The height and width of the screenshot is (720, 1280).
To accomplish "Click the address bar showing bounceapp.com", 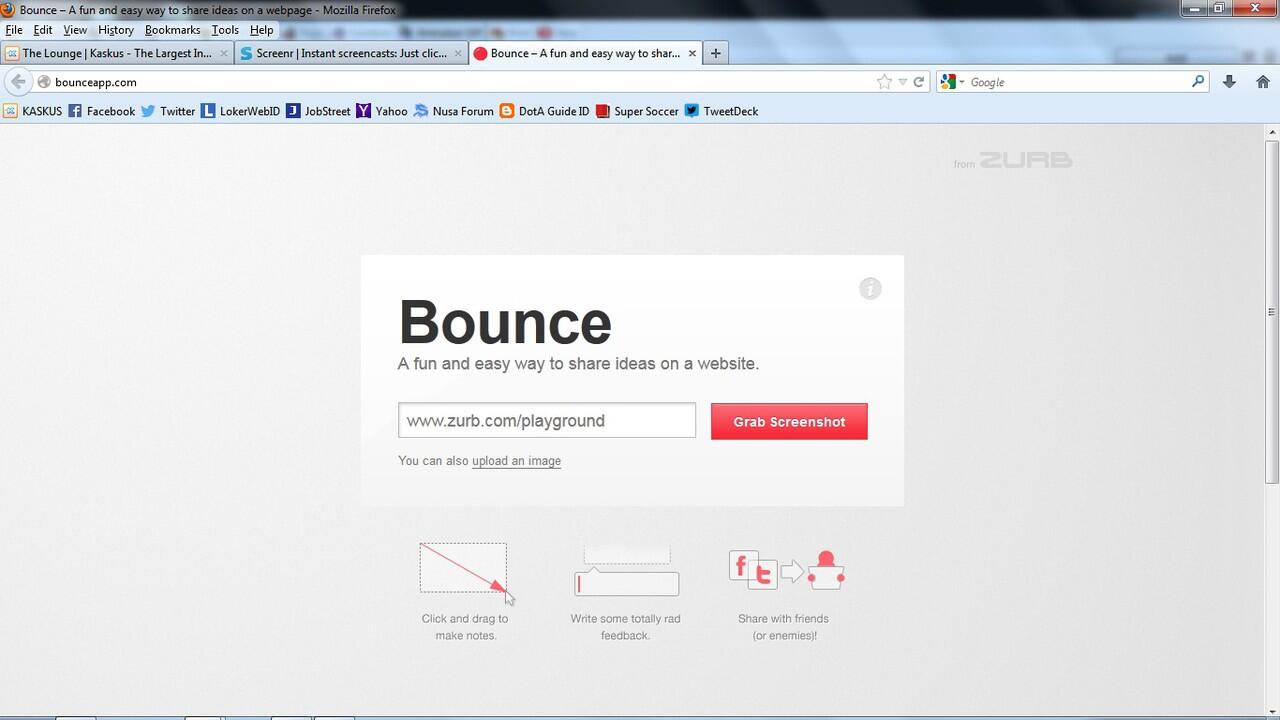I will tap(460, 82).
